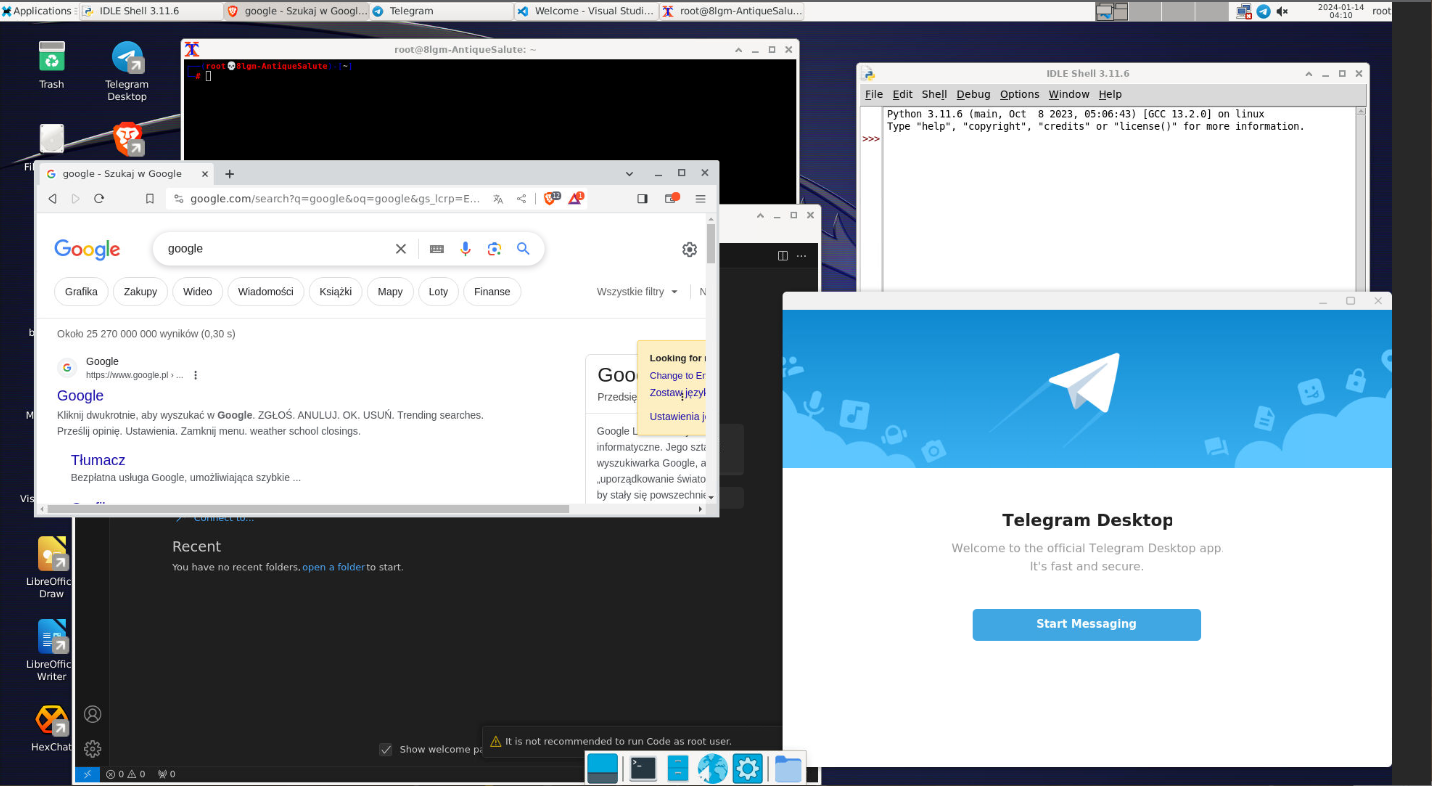
Task: Open the Telegram Desktop shortcut on desktop
Action: pyautogui.click(x=127, y=71)
